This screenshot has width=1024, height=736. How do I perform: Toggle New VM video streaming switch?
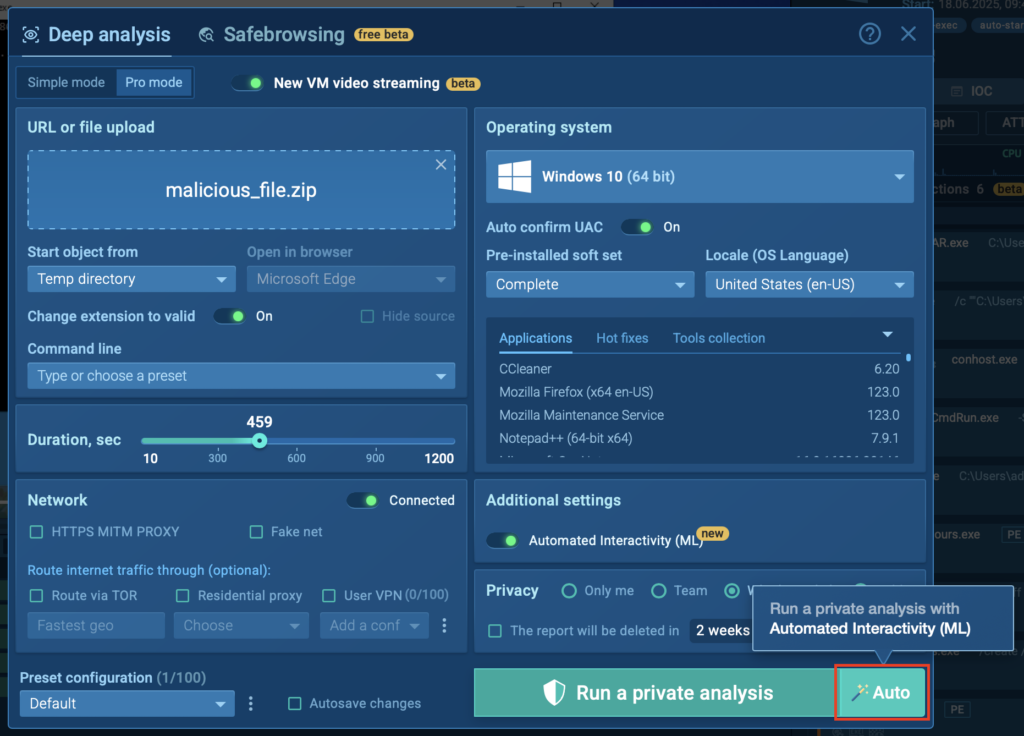(248, 83)
